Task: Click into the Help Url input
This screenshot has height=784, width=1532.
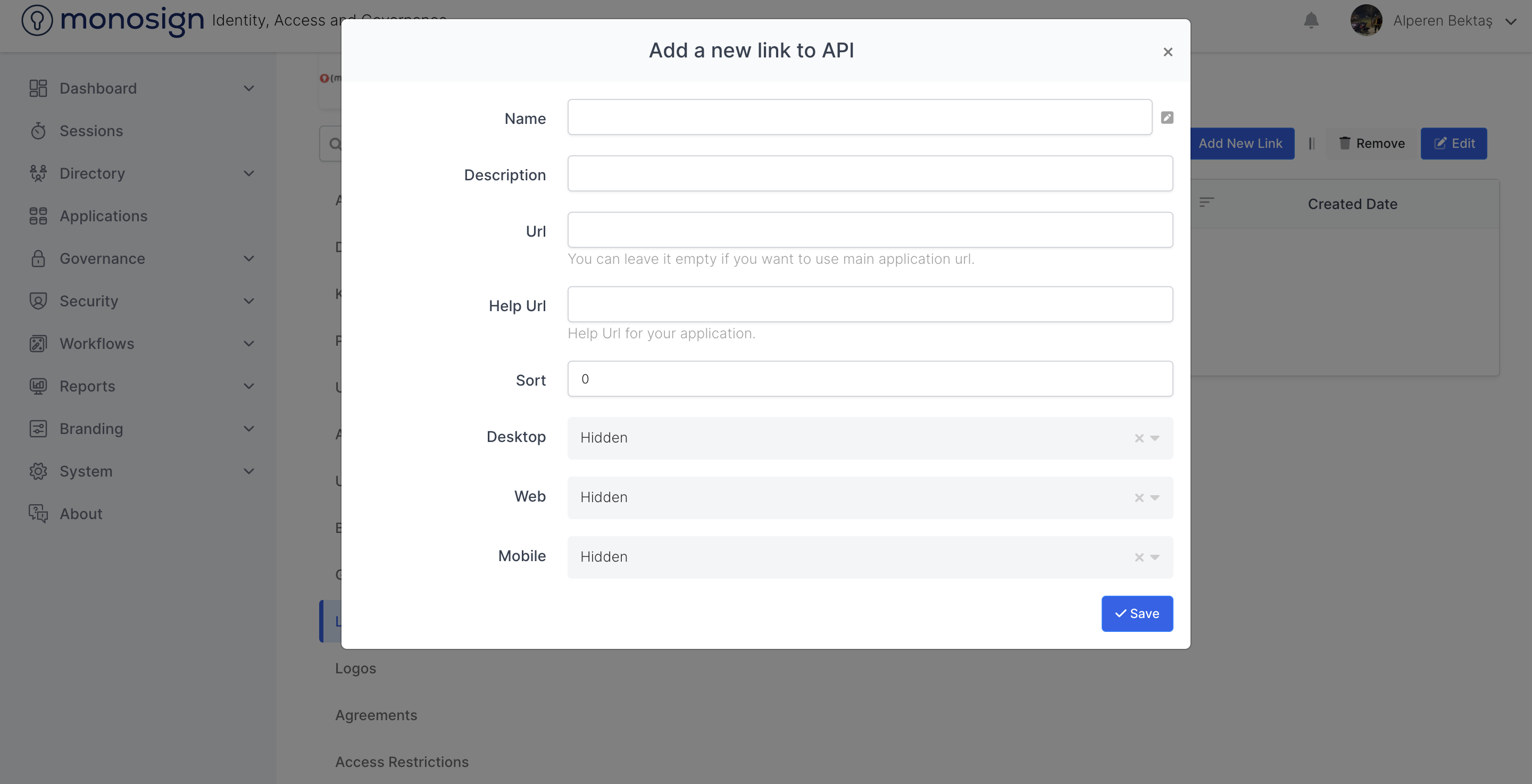Action: click(x=870, y=304)
